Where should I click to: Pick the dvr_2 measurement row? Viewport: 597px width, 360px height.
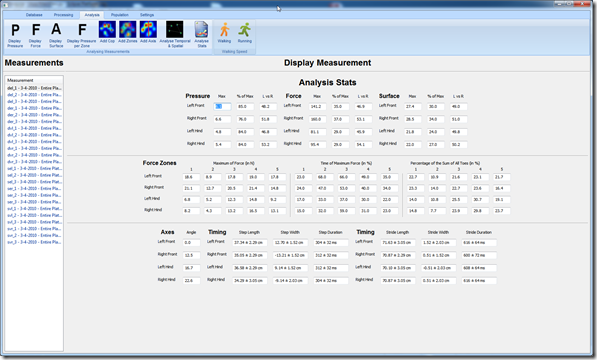[x=34, y=155]
